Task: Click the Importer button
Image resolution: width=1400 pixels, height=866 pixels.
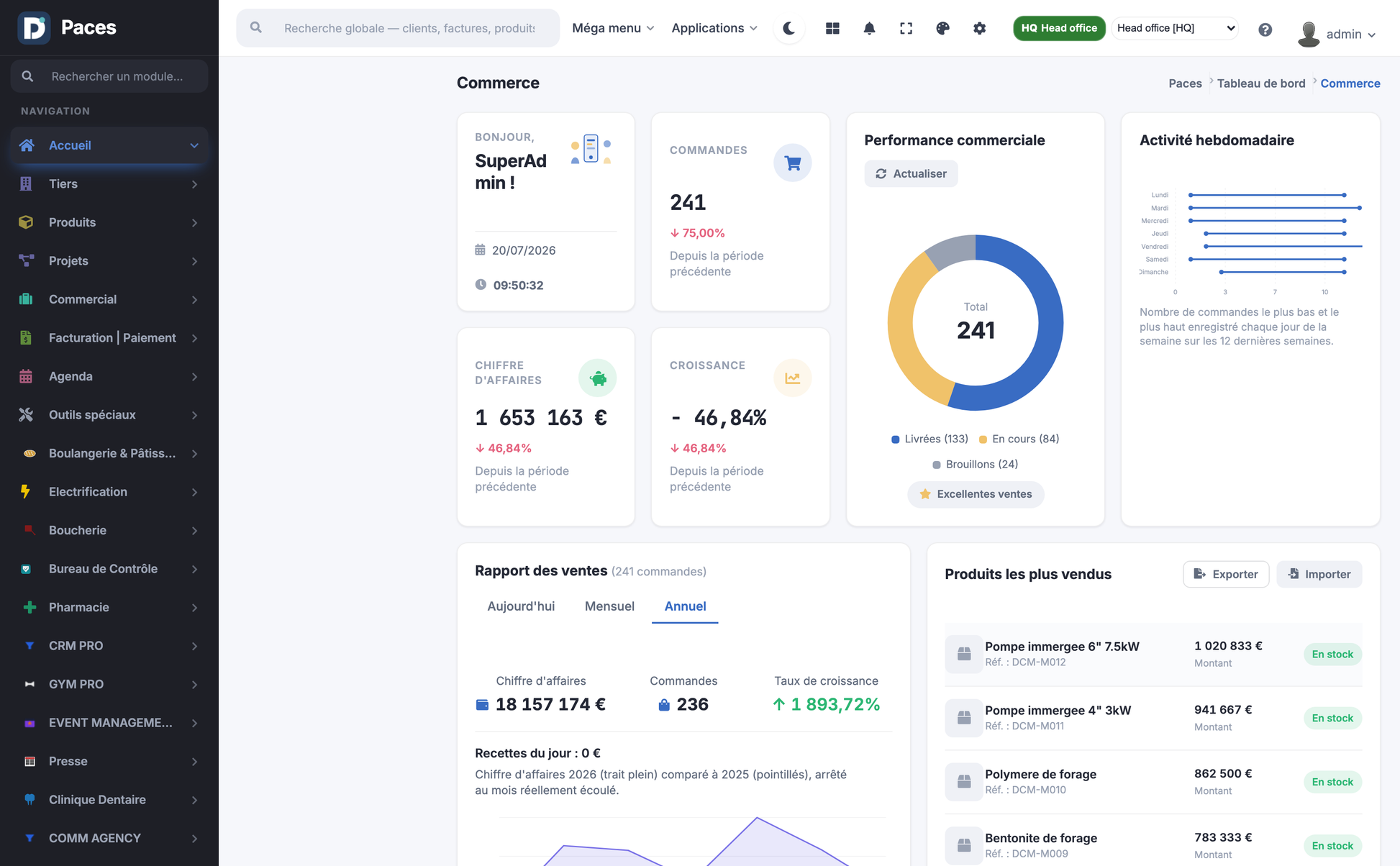Action: 1319,574
